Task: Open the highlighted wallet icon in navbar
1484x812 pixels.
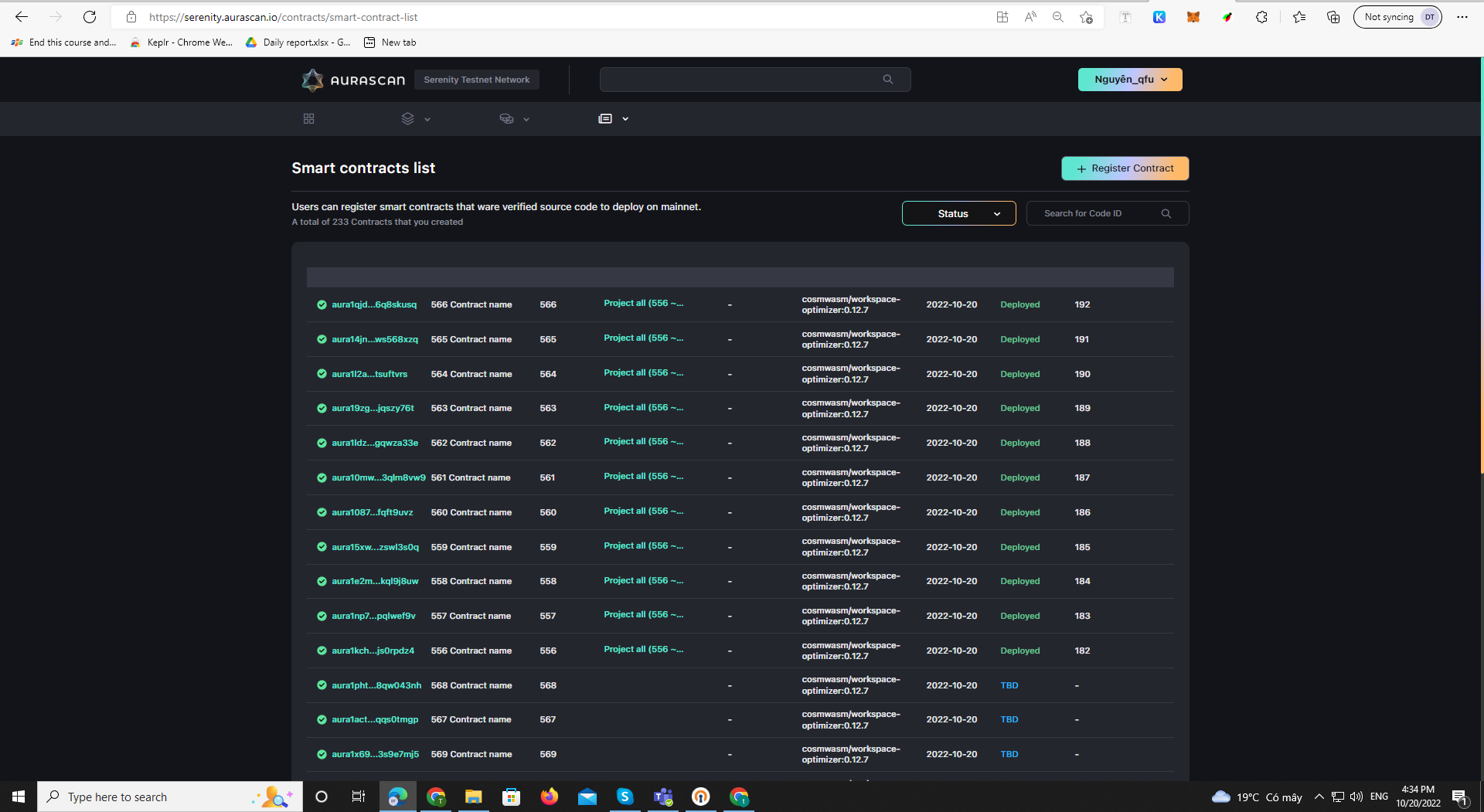Action: (607, 118)
